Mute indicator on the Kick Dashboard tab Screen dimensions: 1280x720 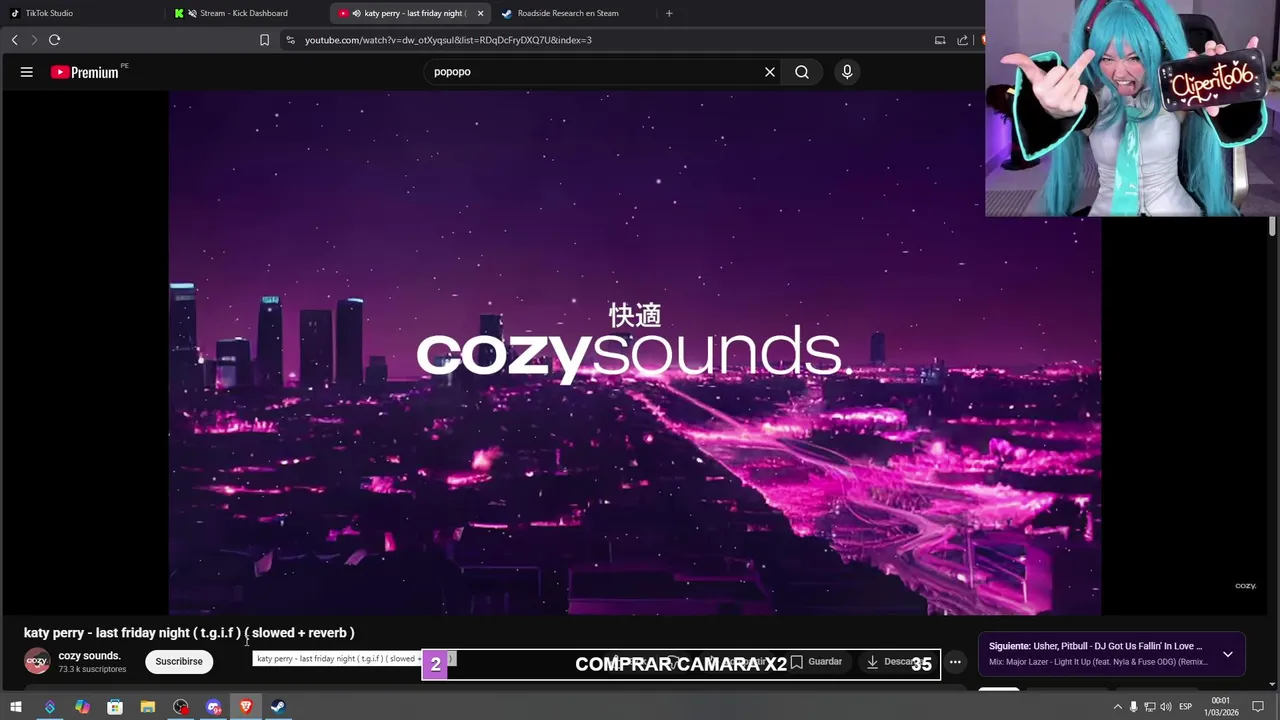click(x=192, y=13)
